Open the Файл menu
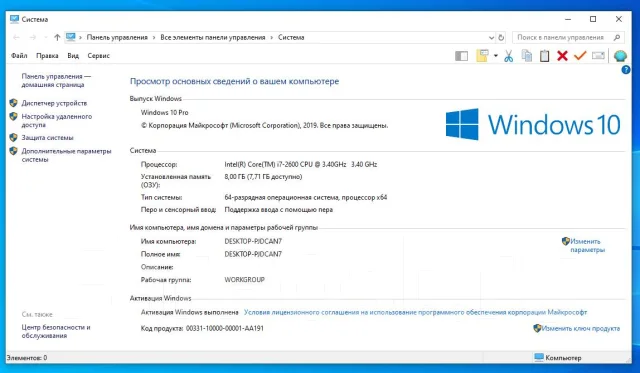Screen dimensions: 640x373 (19, 56)
